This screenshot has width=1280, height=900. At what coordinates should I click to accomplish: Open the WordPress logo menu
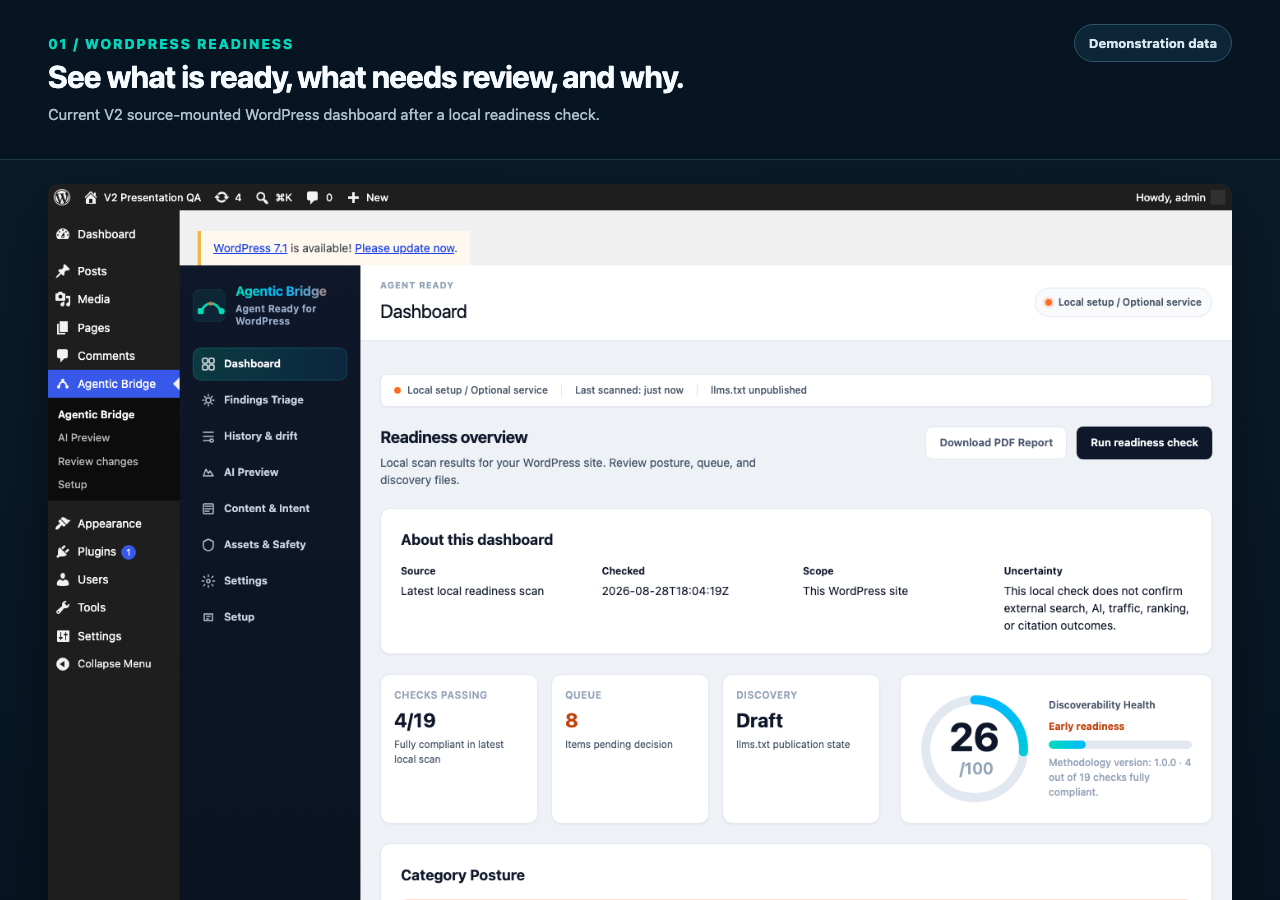click(x=62, y=198)
